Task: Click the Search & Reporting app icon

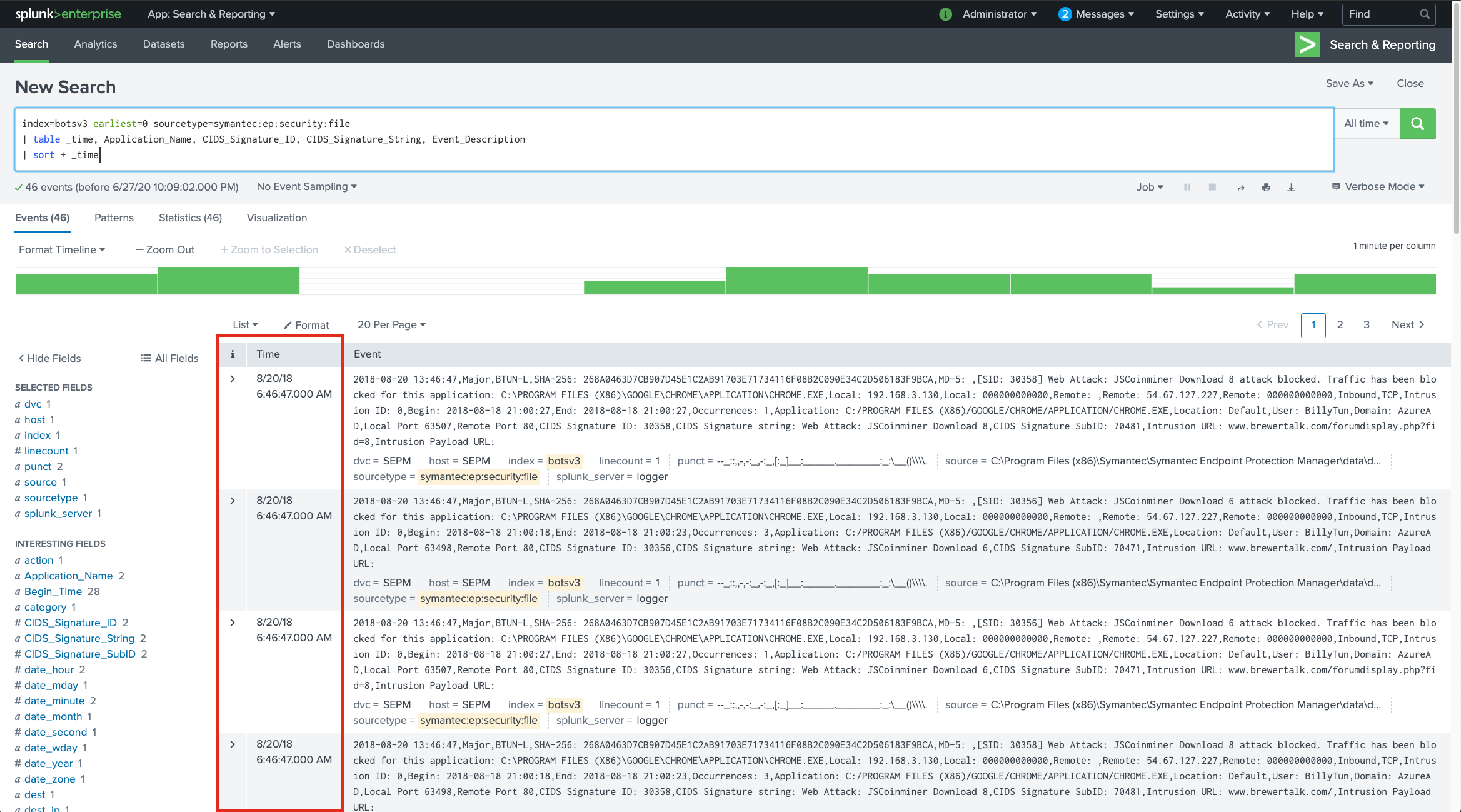Action: coord(1307,44)
